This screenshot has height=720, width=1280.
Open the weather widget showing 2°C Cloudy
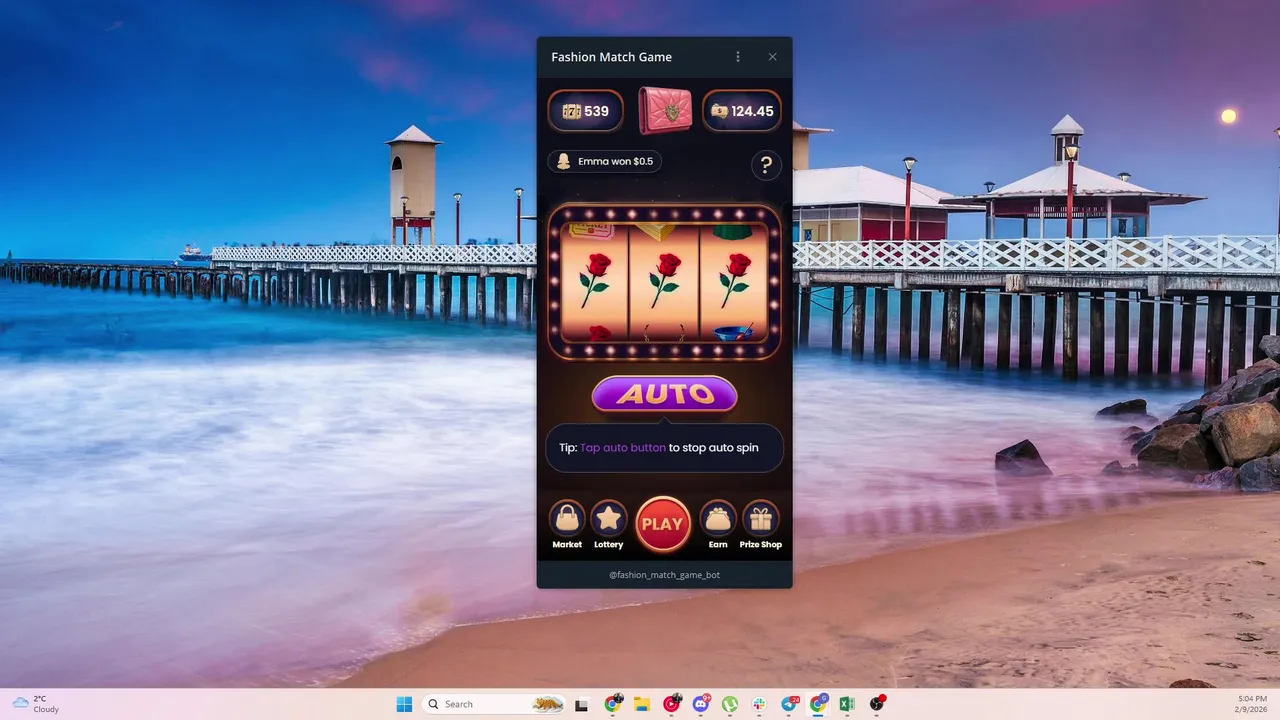pyautogui.click(x=36, y=704)
